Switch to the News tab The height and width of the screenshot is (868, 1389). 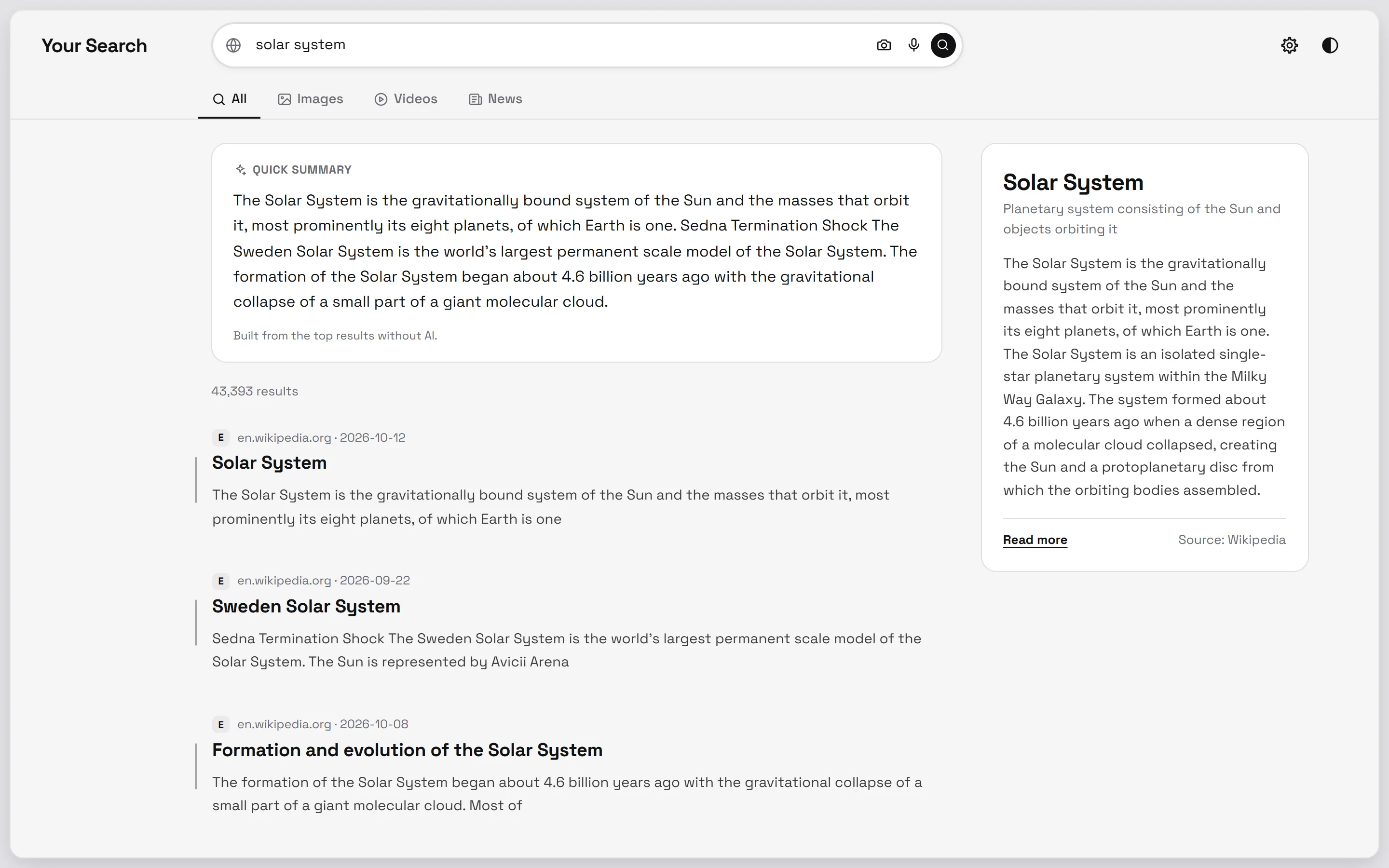495,99
